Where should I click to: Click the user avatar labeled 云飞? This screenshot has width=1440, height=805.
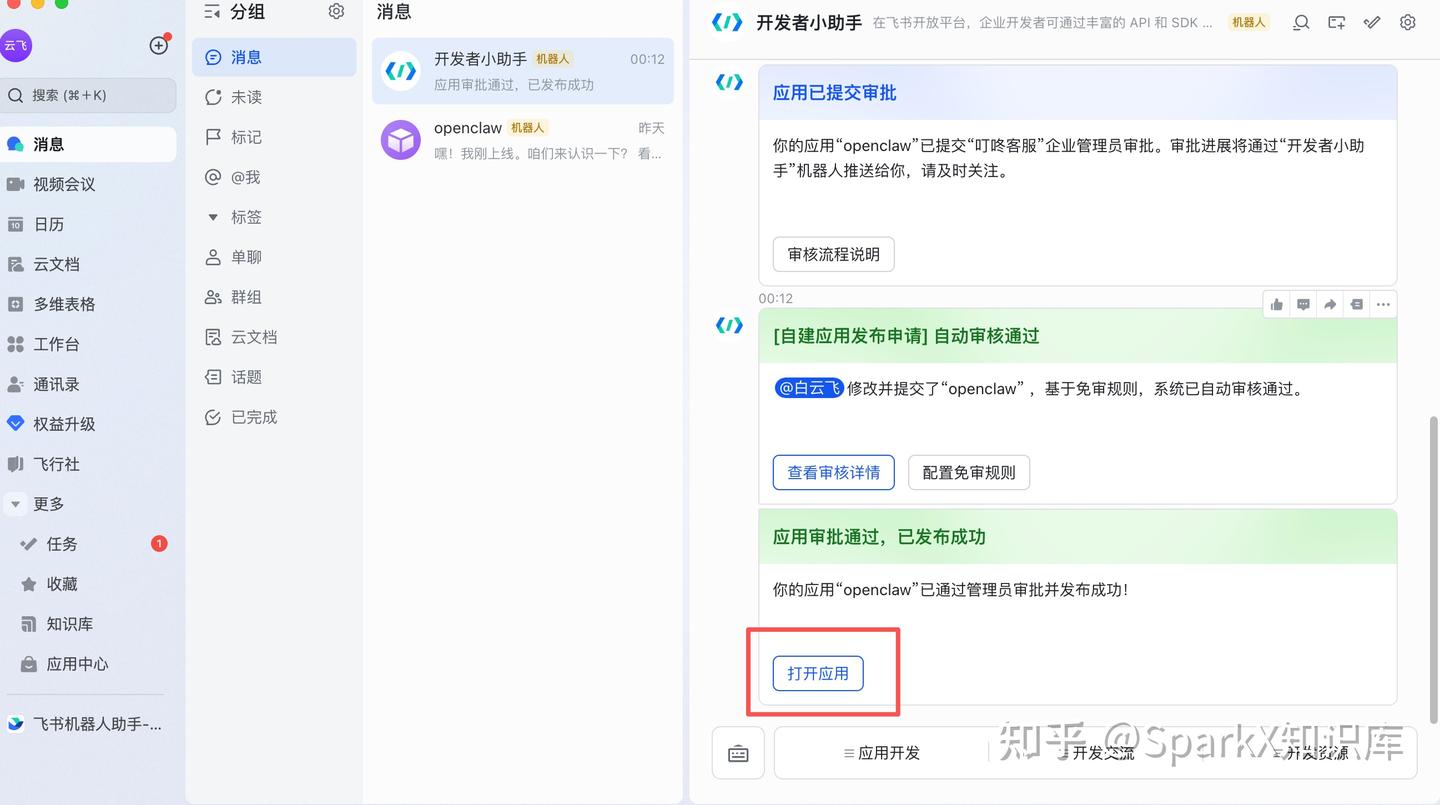point(16,45)
